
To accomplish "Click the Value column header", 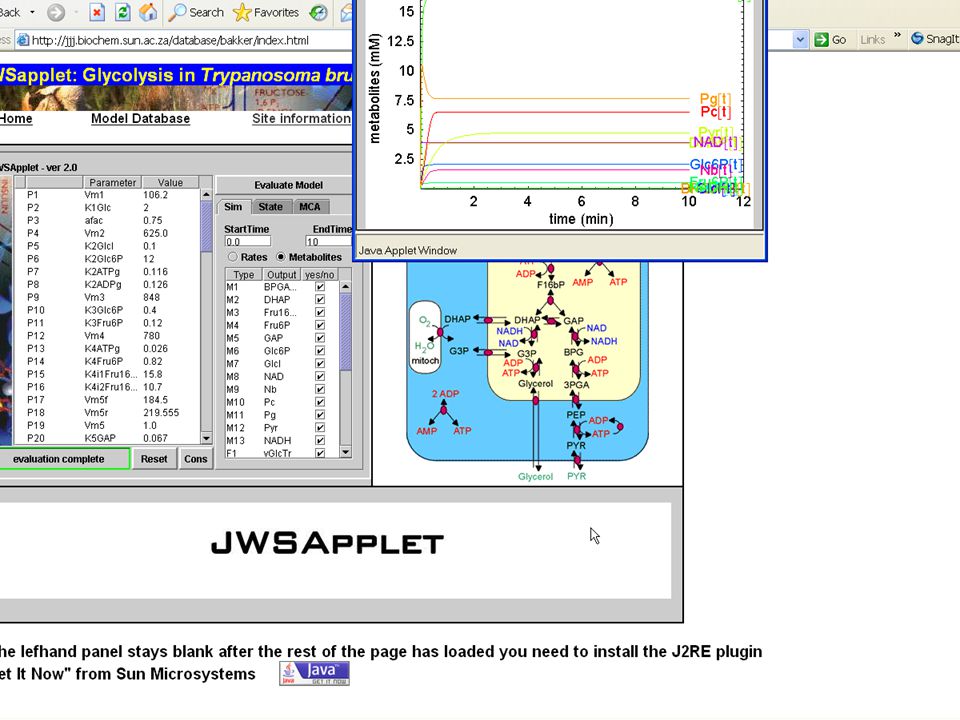I will pyautogui.click(x=170, y=182).
